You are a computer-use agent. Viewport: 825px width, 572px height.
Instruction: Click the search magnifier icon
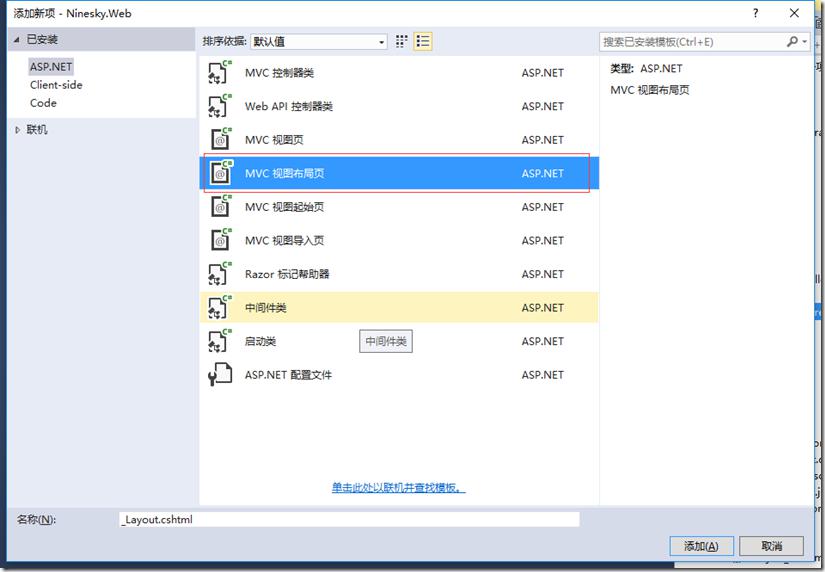point(792,42)
